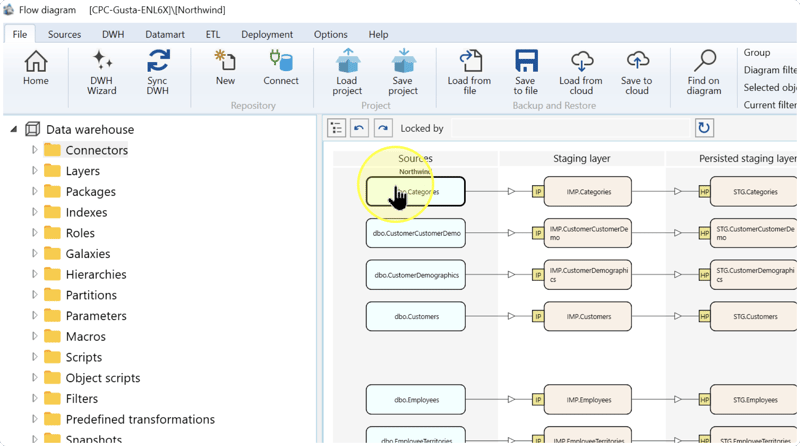Click the HP badge on STG.Customers

coord(704,316)
